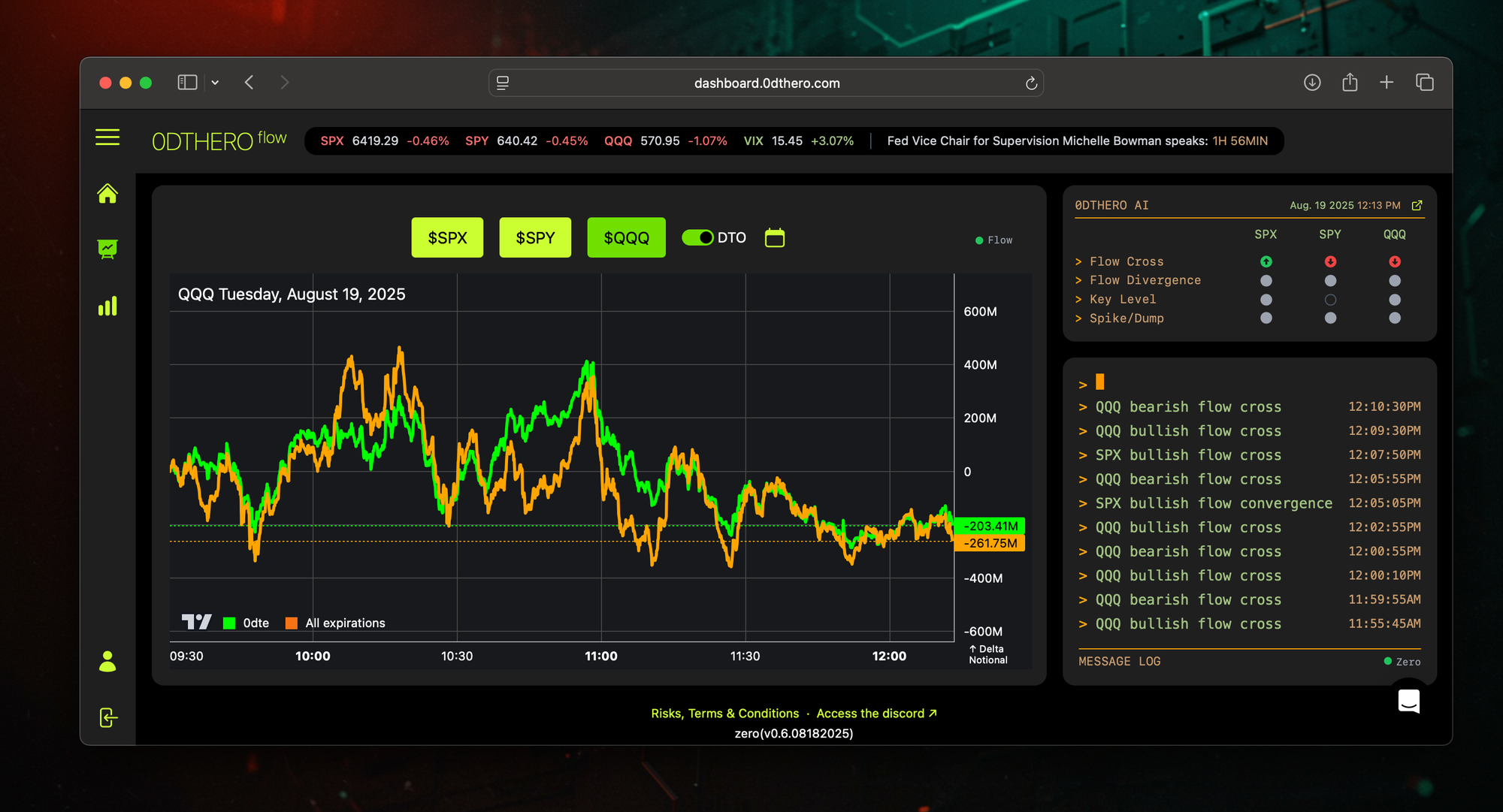Reload the page
This screenshot has height=812, width=1503.
click(1031, 83)
